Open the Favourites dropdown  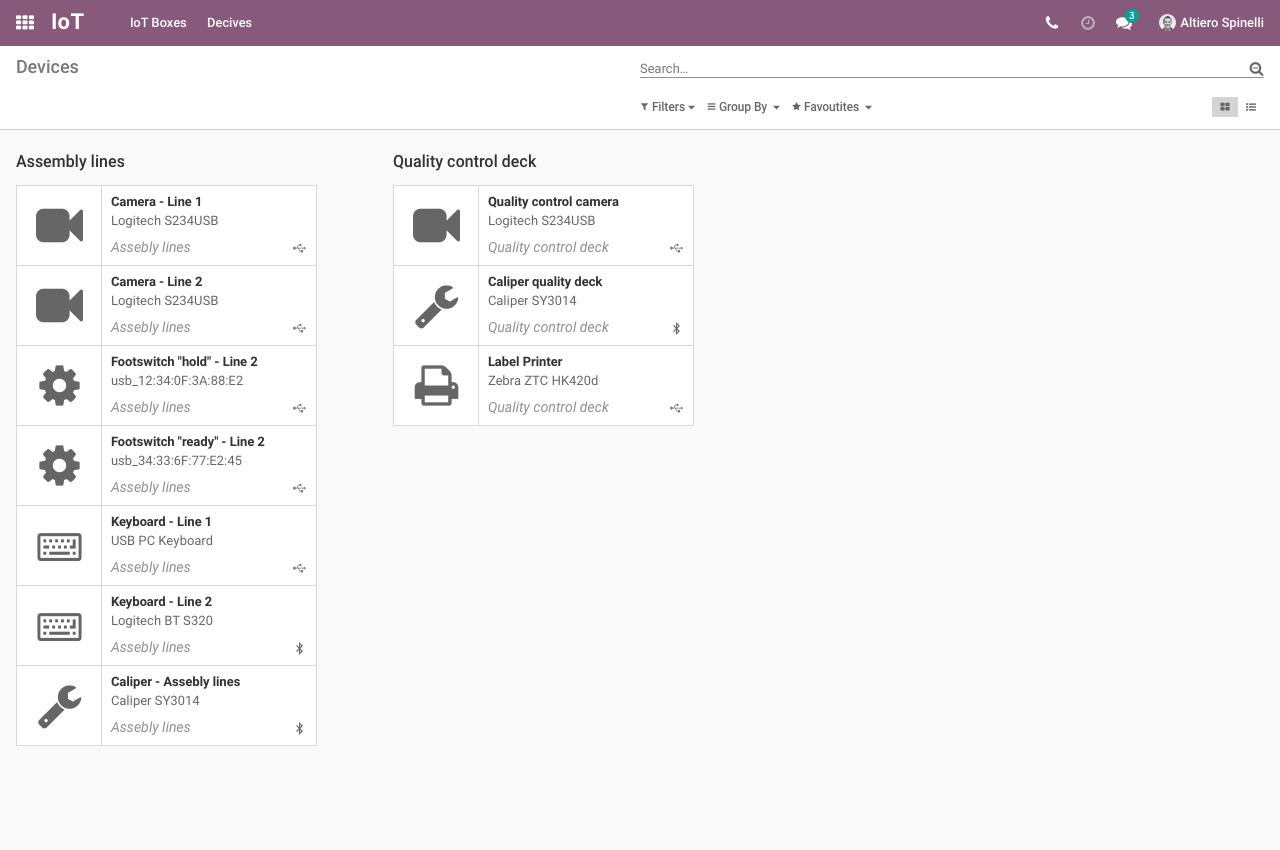coord(830,107)
